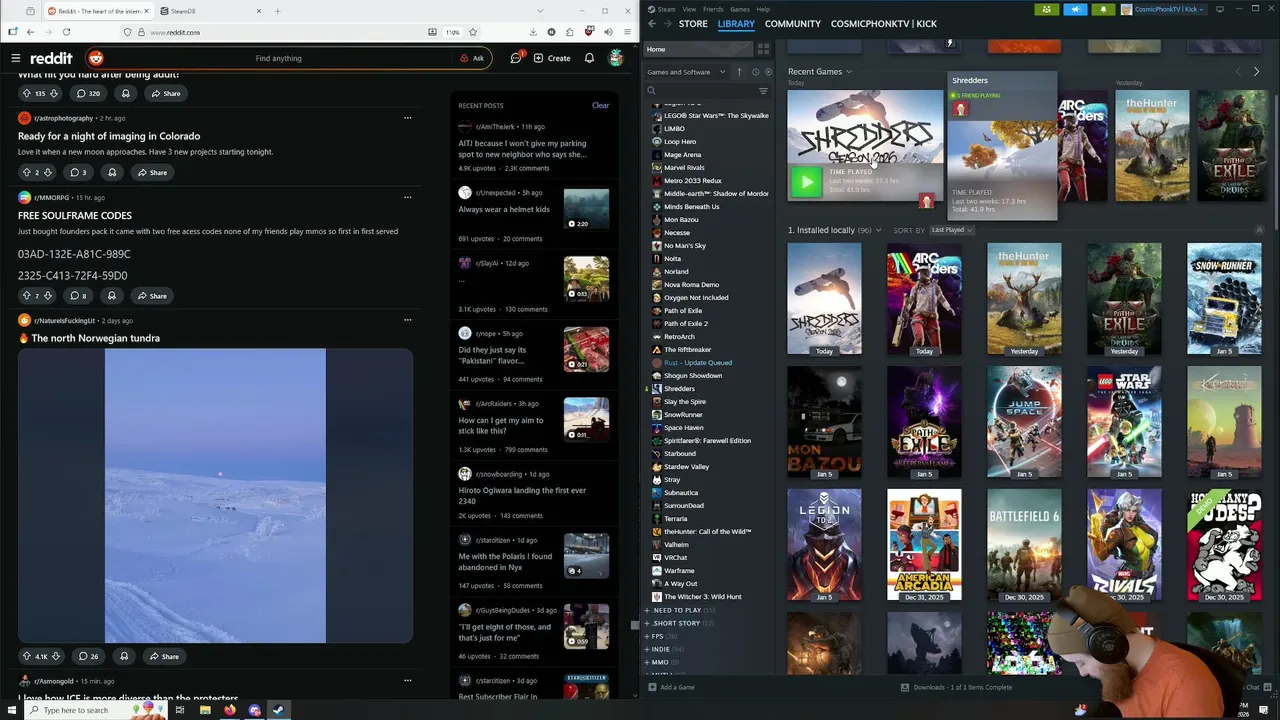Bookmark page with browser star icon
Viewport: 1280px width, 720px height.
472,32
